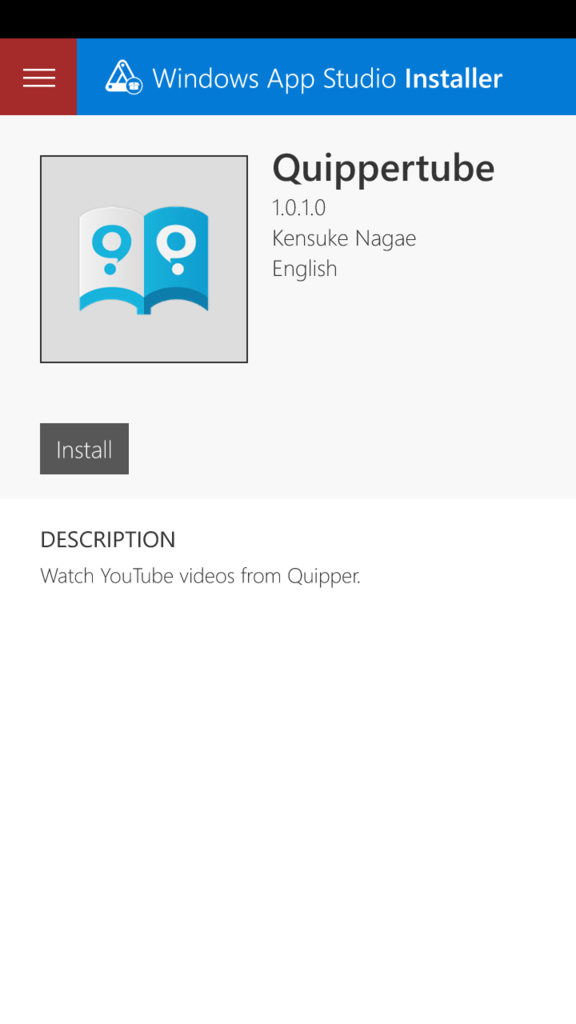Click the Windows App Studio logo icon
The width and height of the screenshot is (576, 1024).
(124, 77)
